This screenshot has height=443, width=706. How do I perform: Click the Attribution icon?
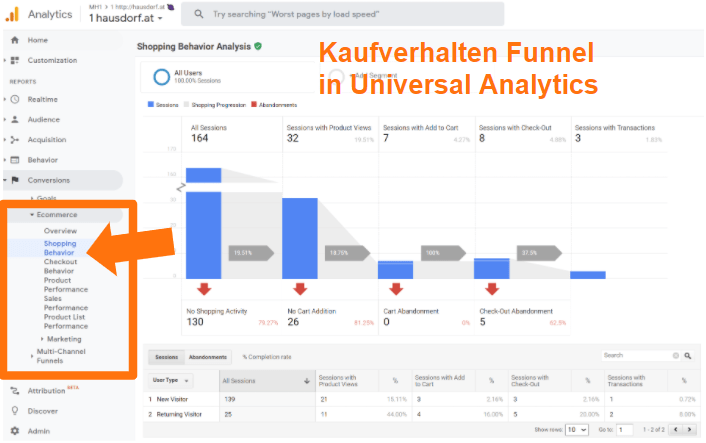pos(15,391)
